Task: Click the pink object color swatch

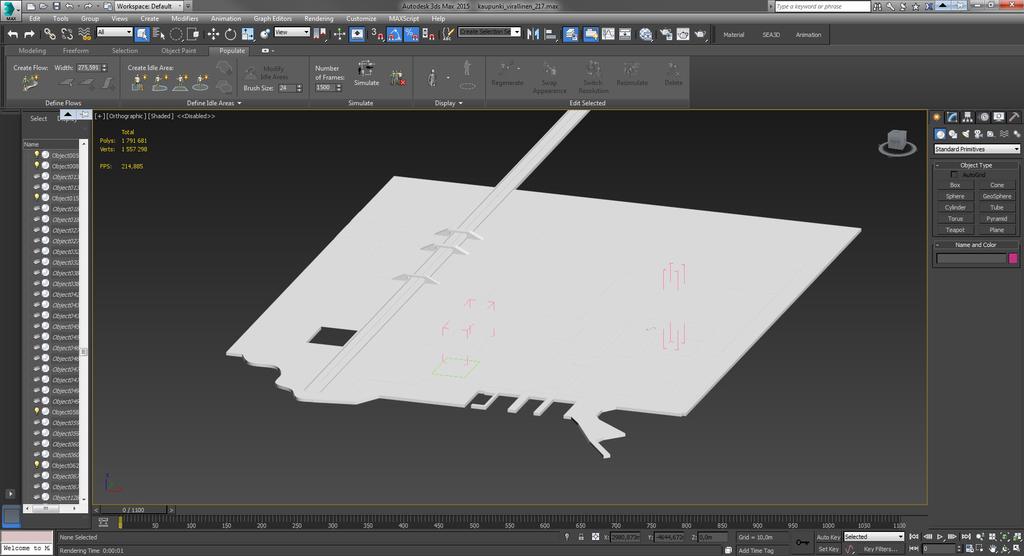Action: click(x=1013, y=259)
